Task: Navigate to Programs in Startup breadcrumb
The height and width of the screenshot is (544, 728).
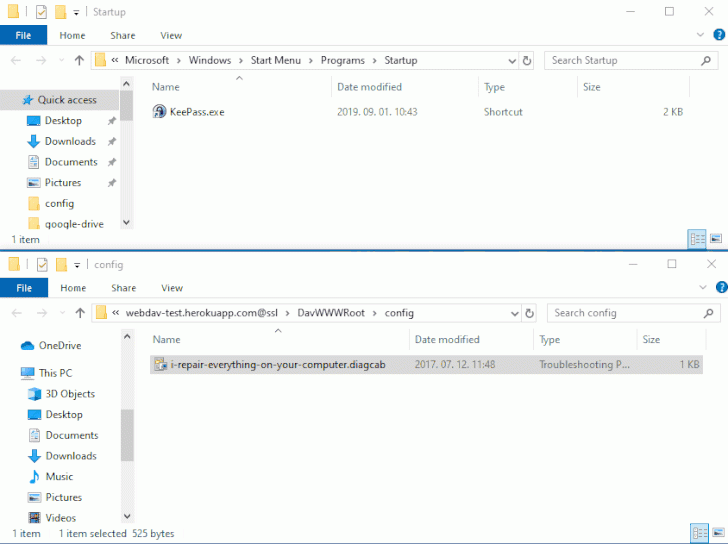Action: pyautogui.click(x=343, y=60)
